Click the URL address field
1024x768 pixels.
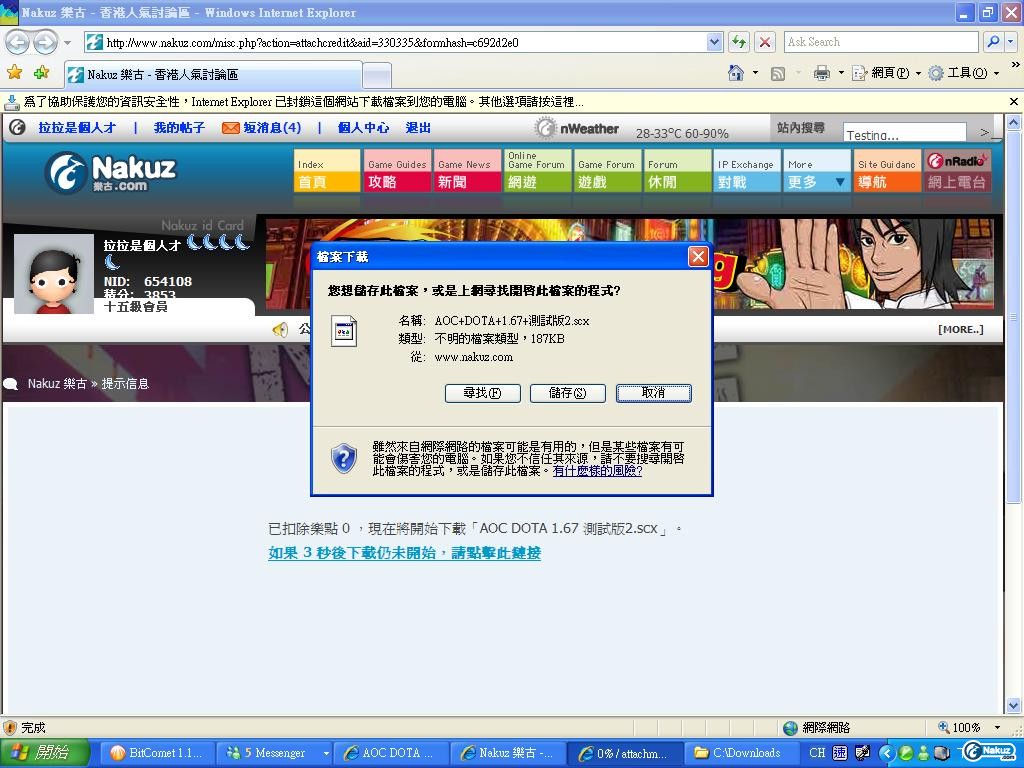[396, 42]
